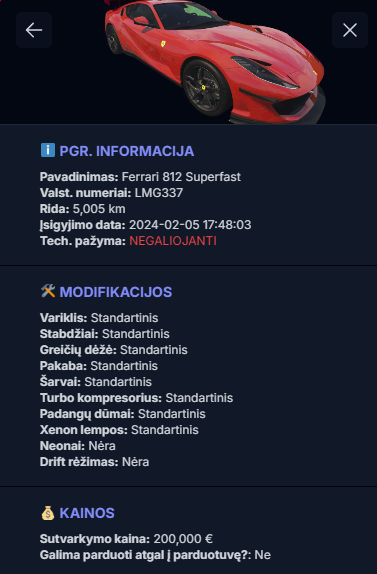Click the Sutvarkymo kaina 200,000 € value
The image size is (377, 574).
[183, 539]
